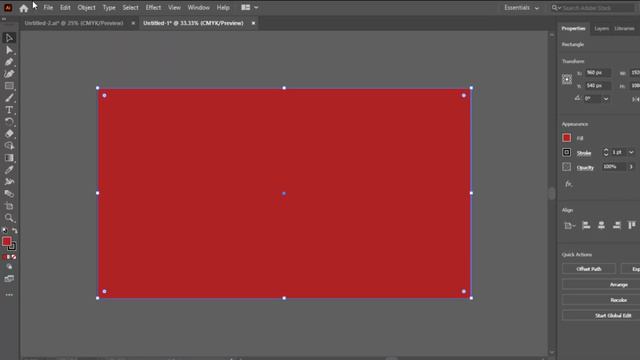Switch to the Untitled-2.ai document tab
Screen dimensions: 640x360
pyautogui.click(x=74, y=23)
